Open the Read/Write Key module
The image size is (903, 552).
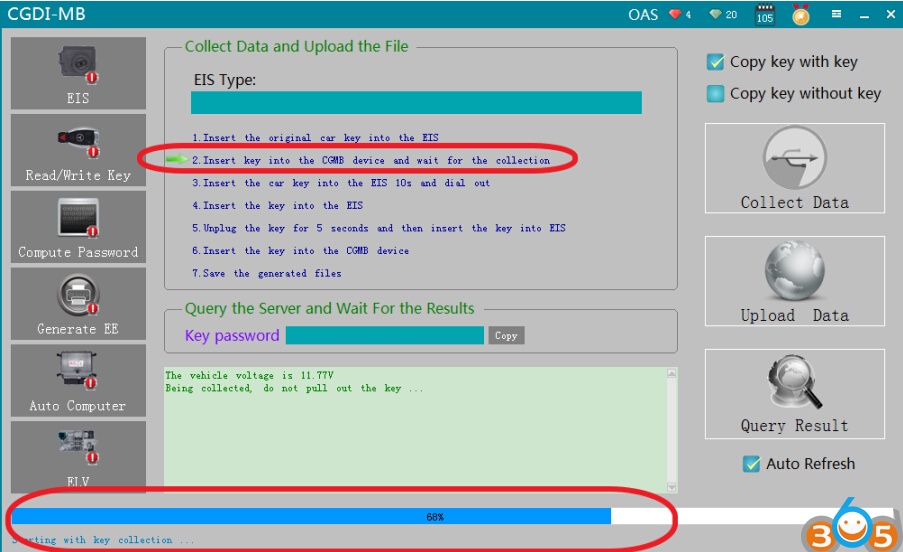78,150
